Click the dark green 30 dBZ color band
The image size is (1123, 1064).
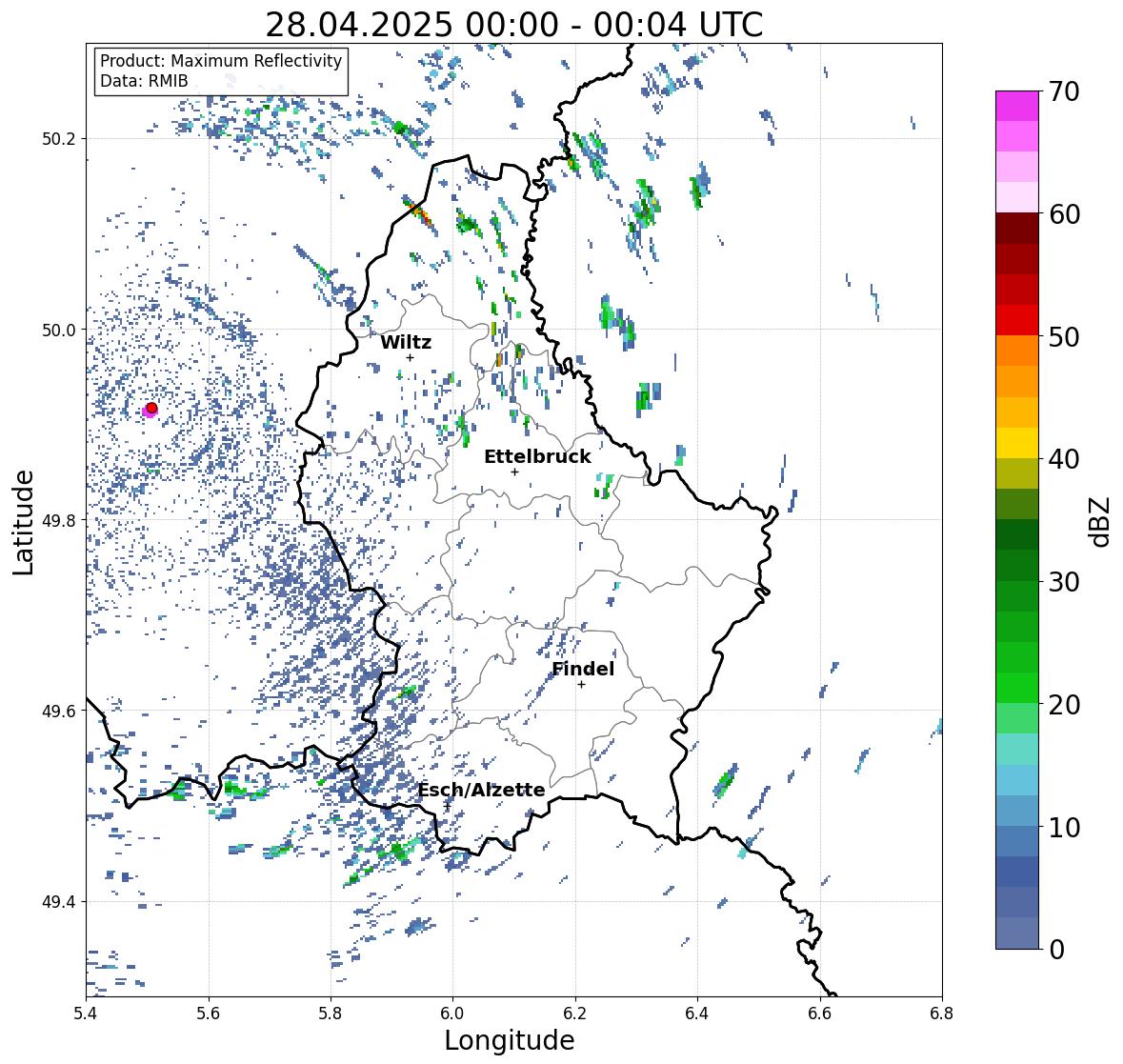[1017, 565]
